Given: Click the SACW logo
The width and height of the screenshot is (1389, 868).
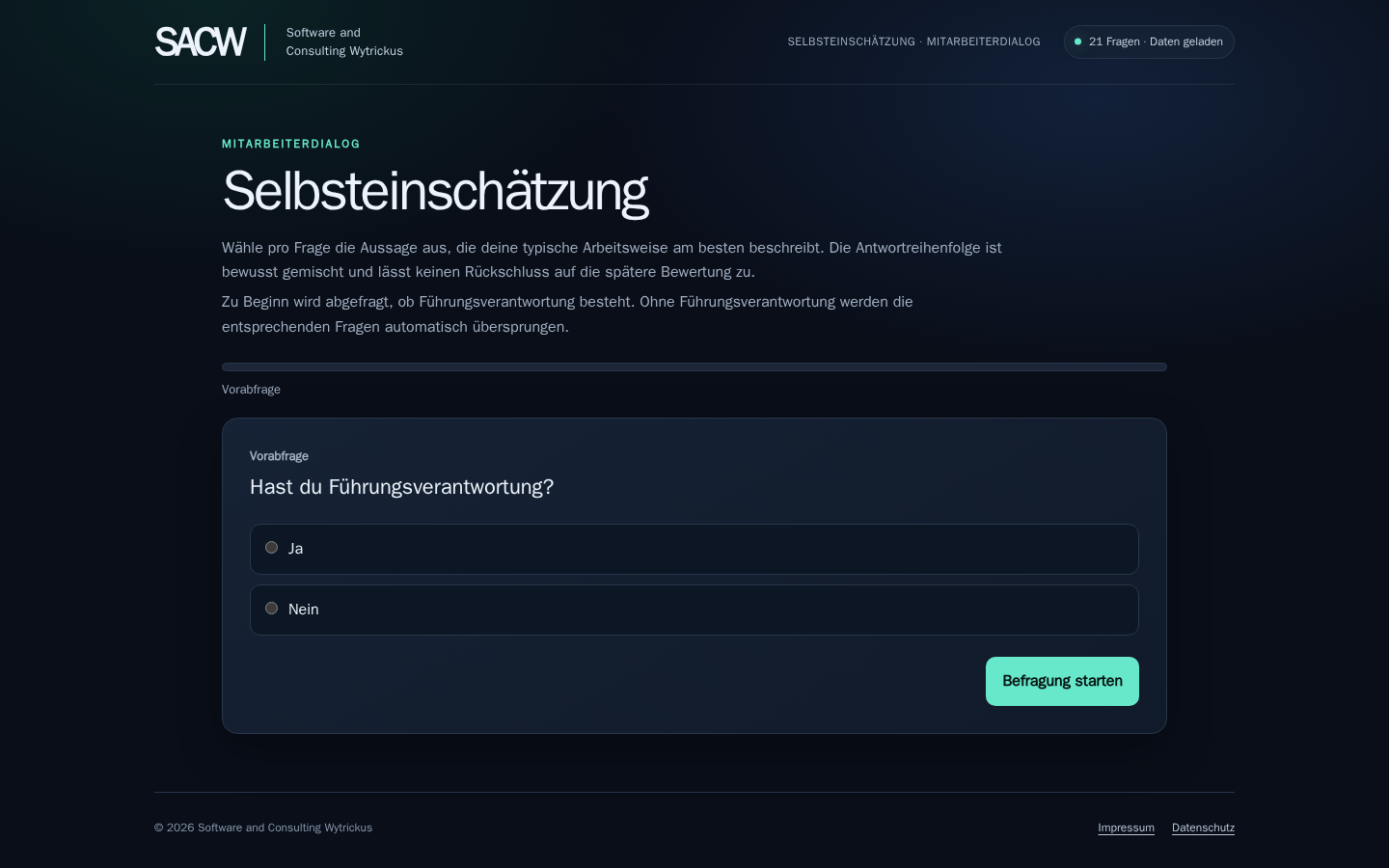Looking at the screenshot, I should click(201, 41).
